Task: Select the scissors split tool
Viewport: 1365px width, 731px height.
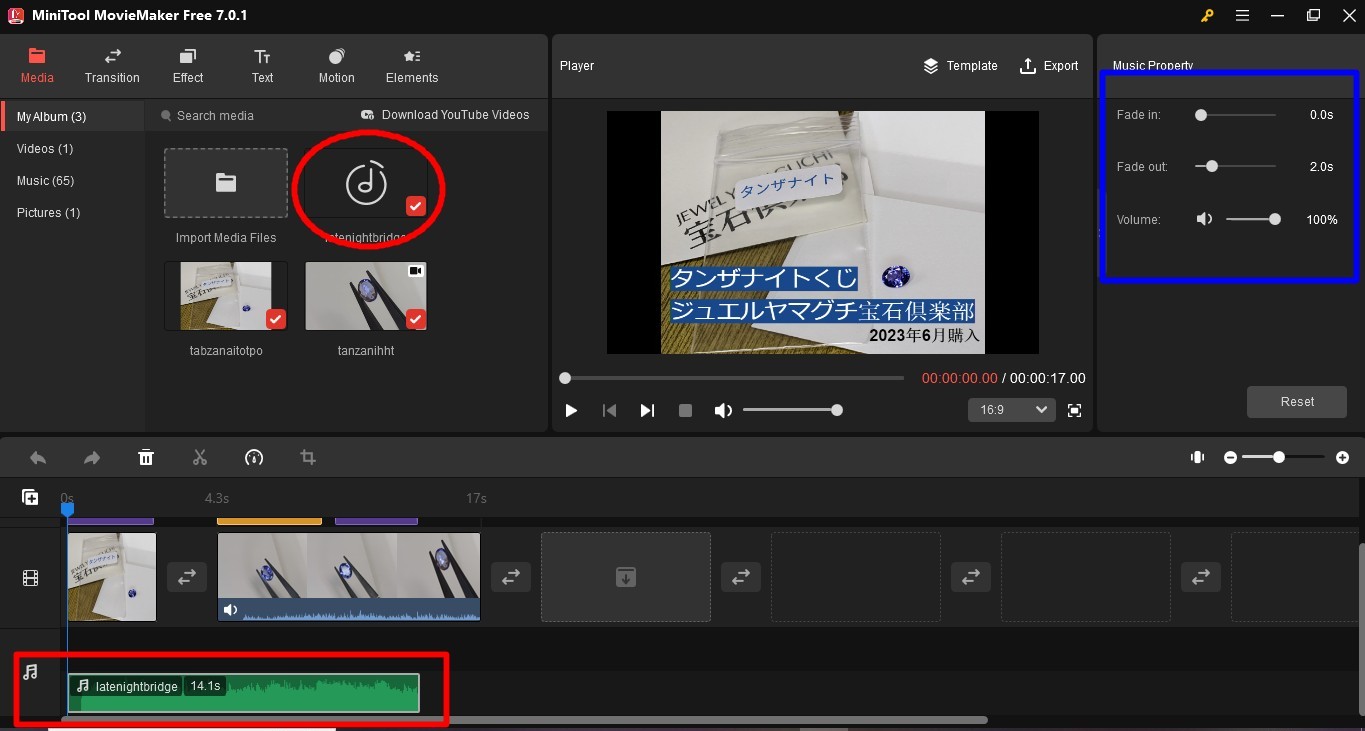Action: click(x=200, y=458)
